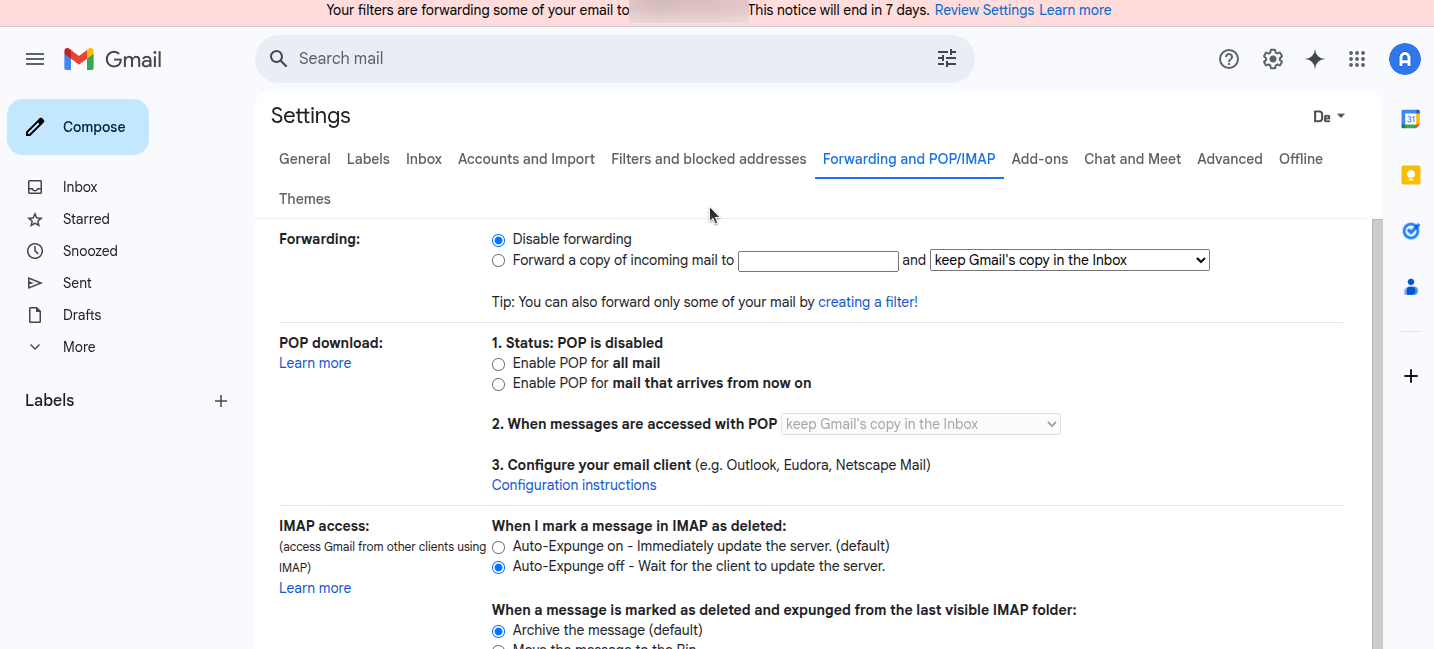This screenshot has height=649, width=1434.
Task: Select Archive the message (default)
Action: (x=498, y=631)
